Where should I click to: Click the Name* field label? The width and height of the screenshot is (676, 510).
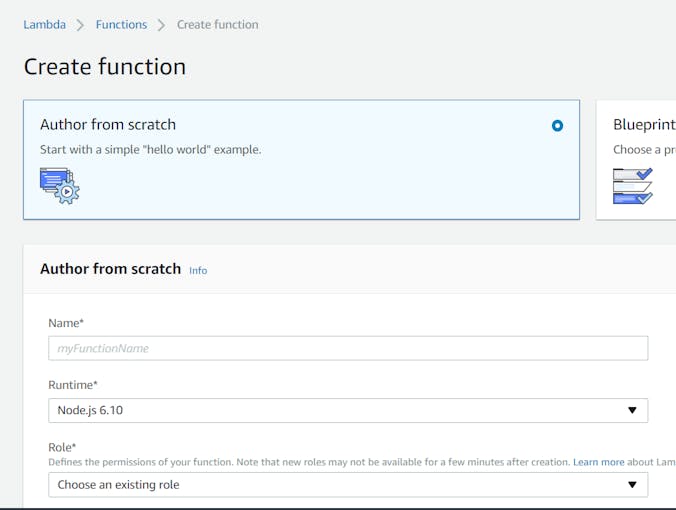[x=66, y=323]
